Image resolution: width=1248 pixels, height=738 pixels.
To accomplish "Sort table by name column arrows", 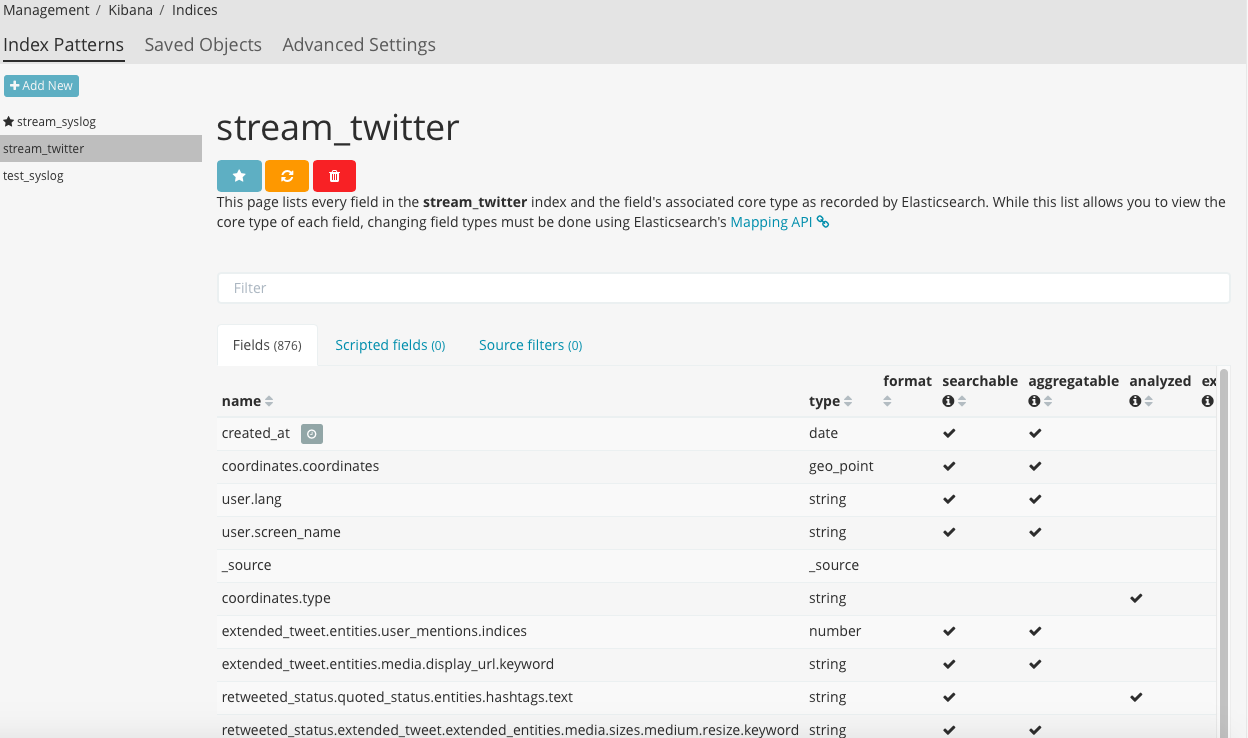I will pyautogui.click(x=269, y=401).
